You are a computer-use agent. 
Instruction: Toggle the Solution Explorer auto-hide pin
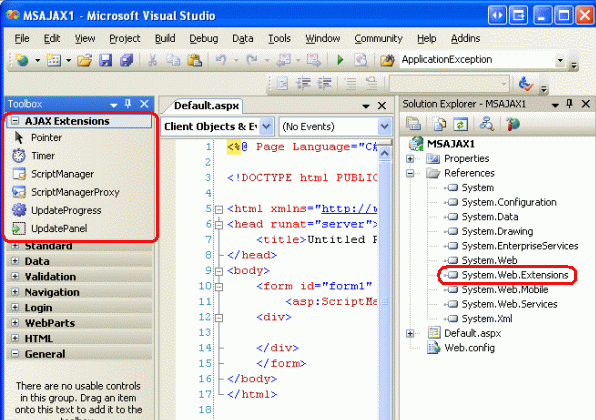coord(569,103)
